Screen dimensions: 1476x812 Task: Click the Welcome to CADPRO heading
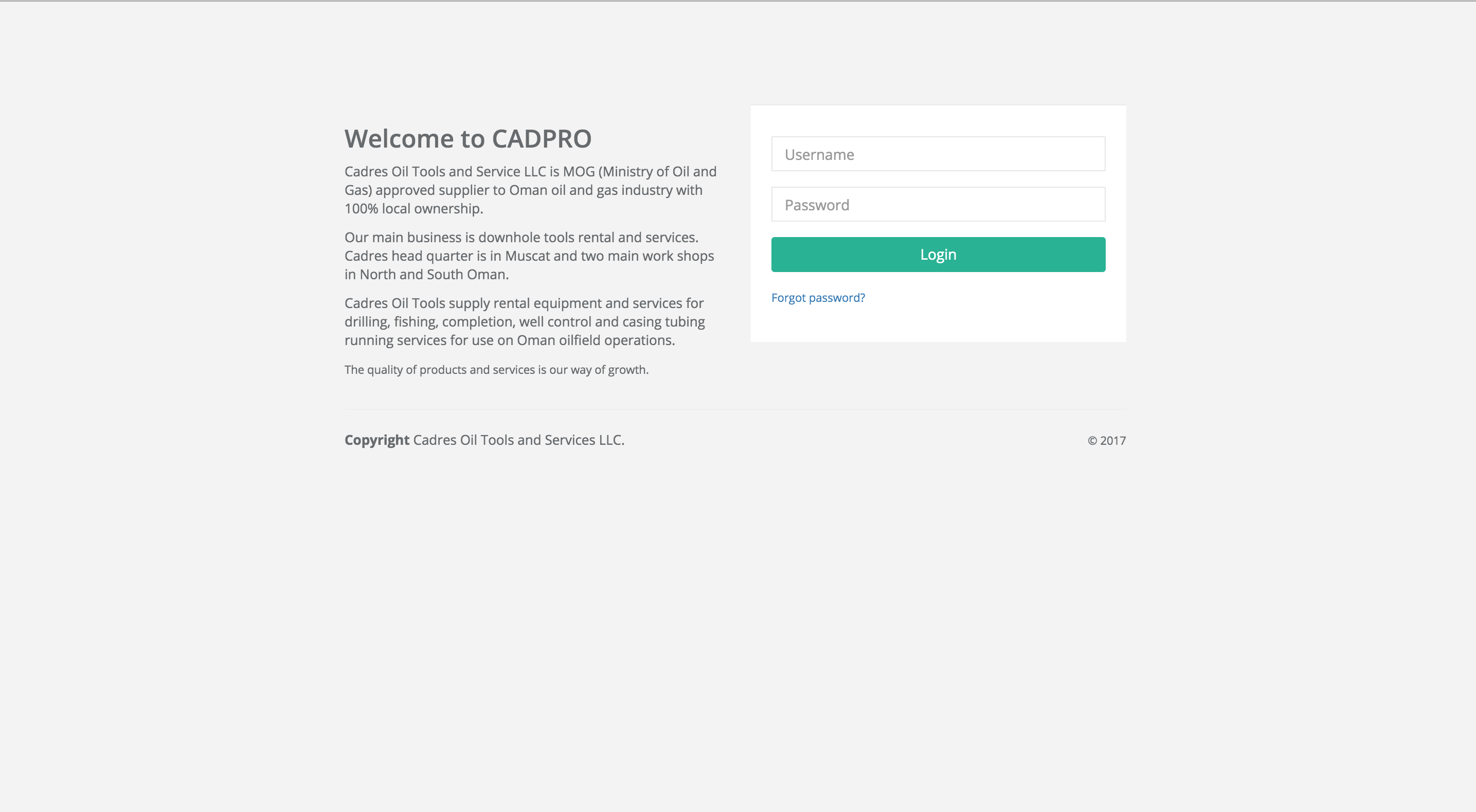tap(467, 139)
